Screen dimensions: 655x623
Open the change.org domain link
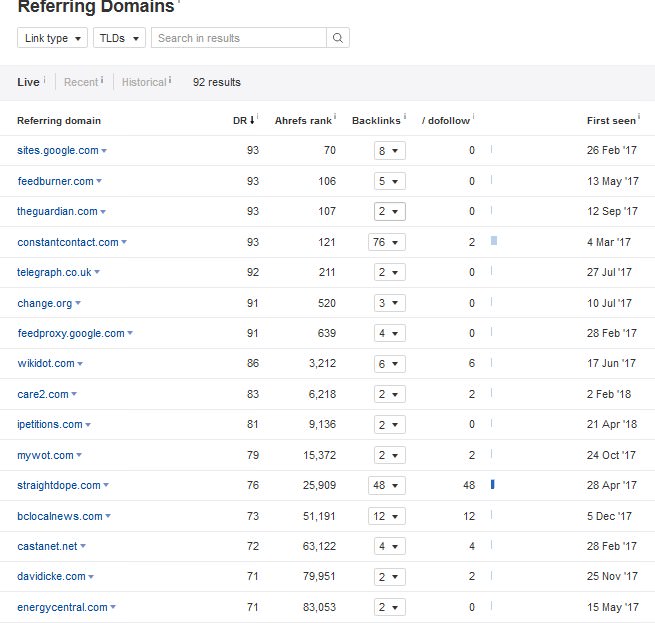click(x=45, y=303)
